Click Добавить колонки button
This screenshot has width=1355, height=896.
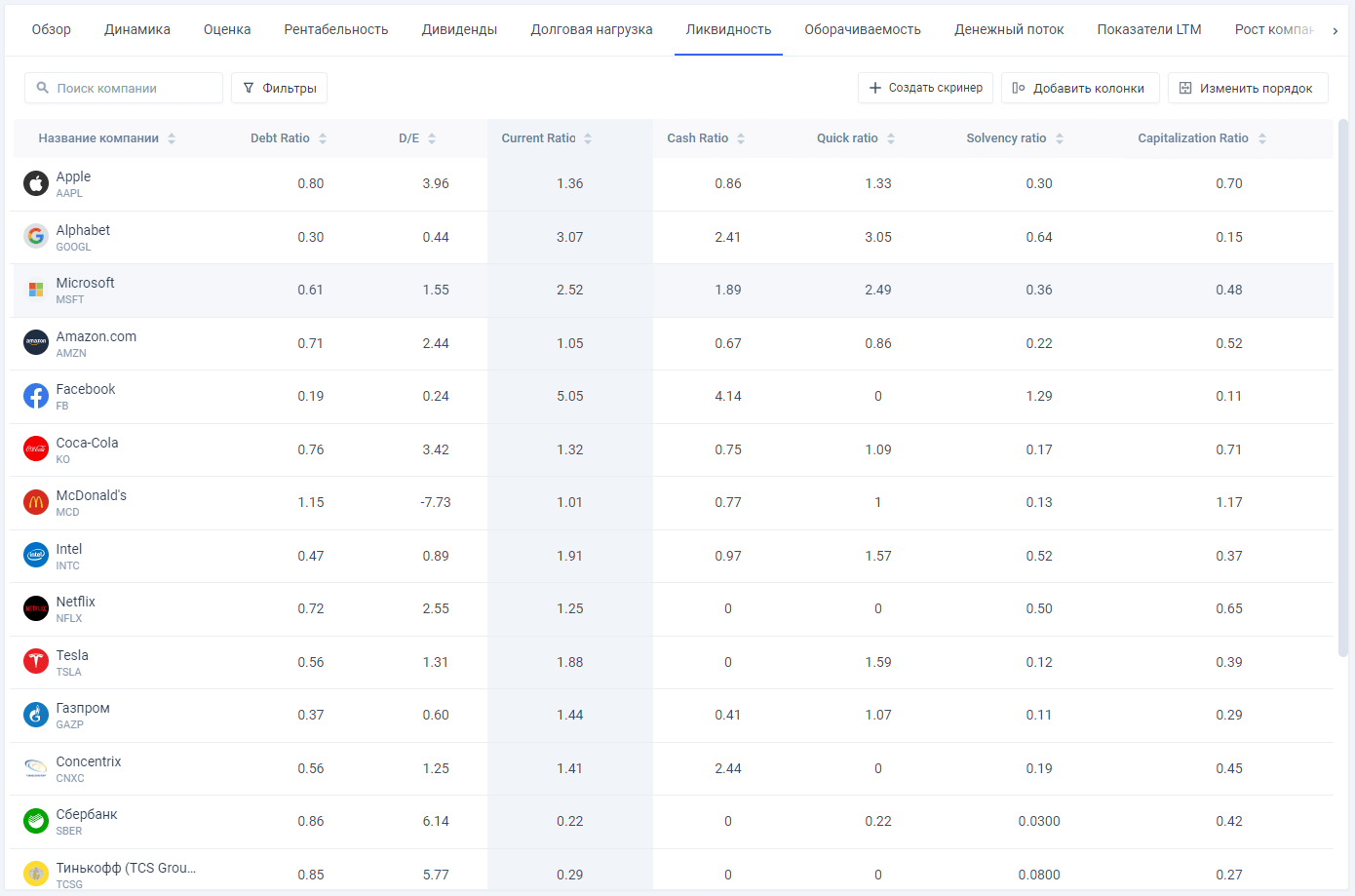pyautogui.click(x=1080, y=88)
